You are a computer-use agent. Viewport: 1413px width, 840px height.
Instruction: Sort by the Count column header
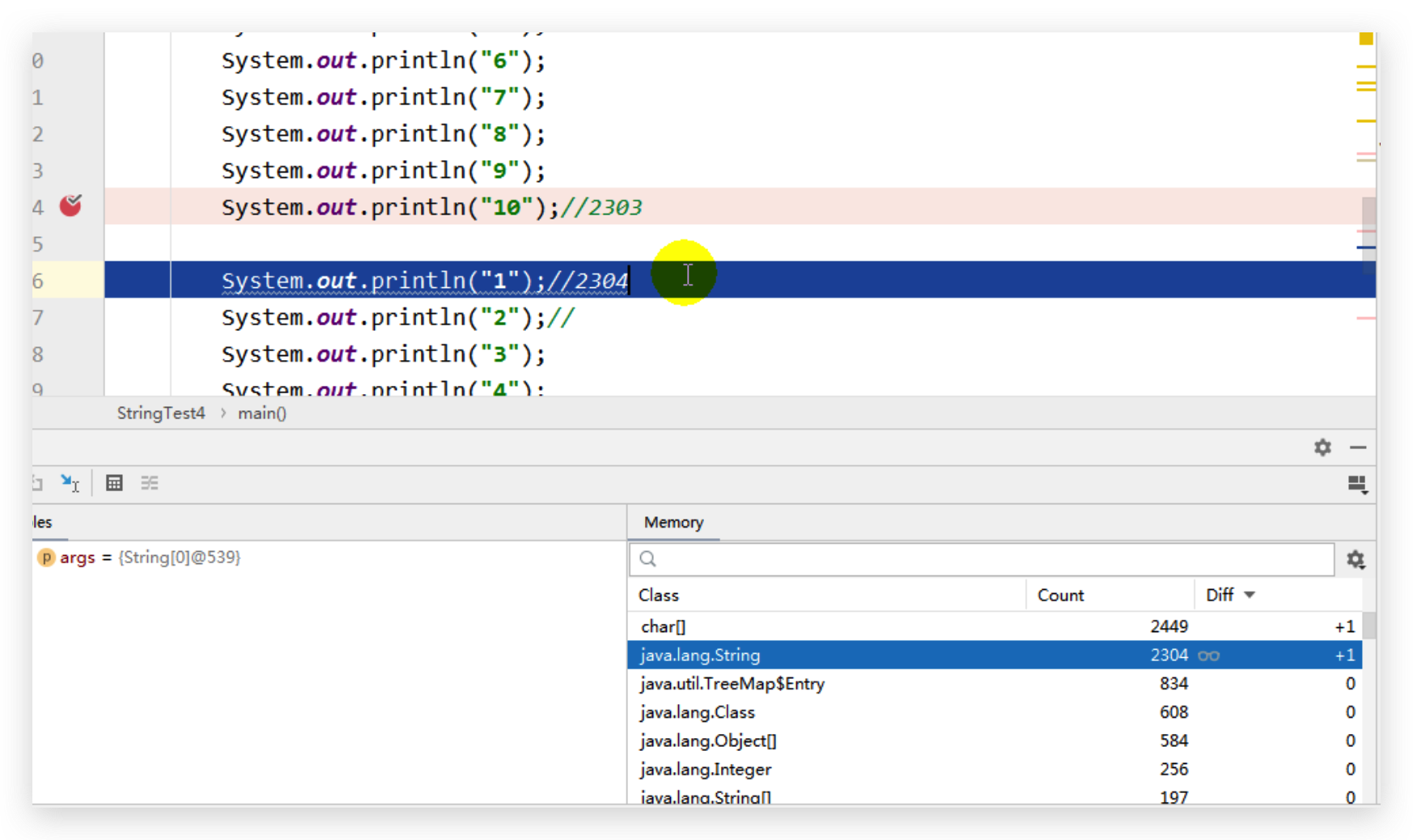pyautogui.click(x=1060, y=595)
